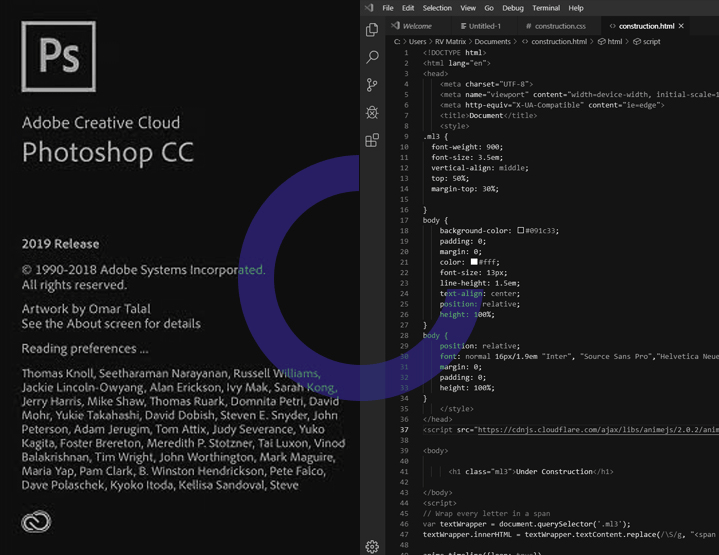Open the View menu
This screenshot has height=555, width=719.
coord(468,8)
